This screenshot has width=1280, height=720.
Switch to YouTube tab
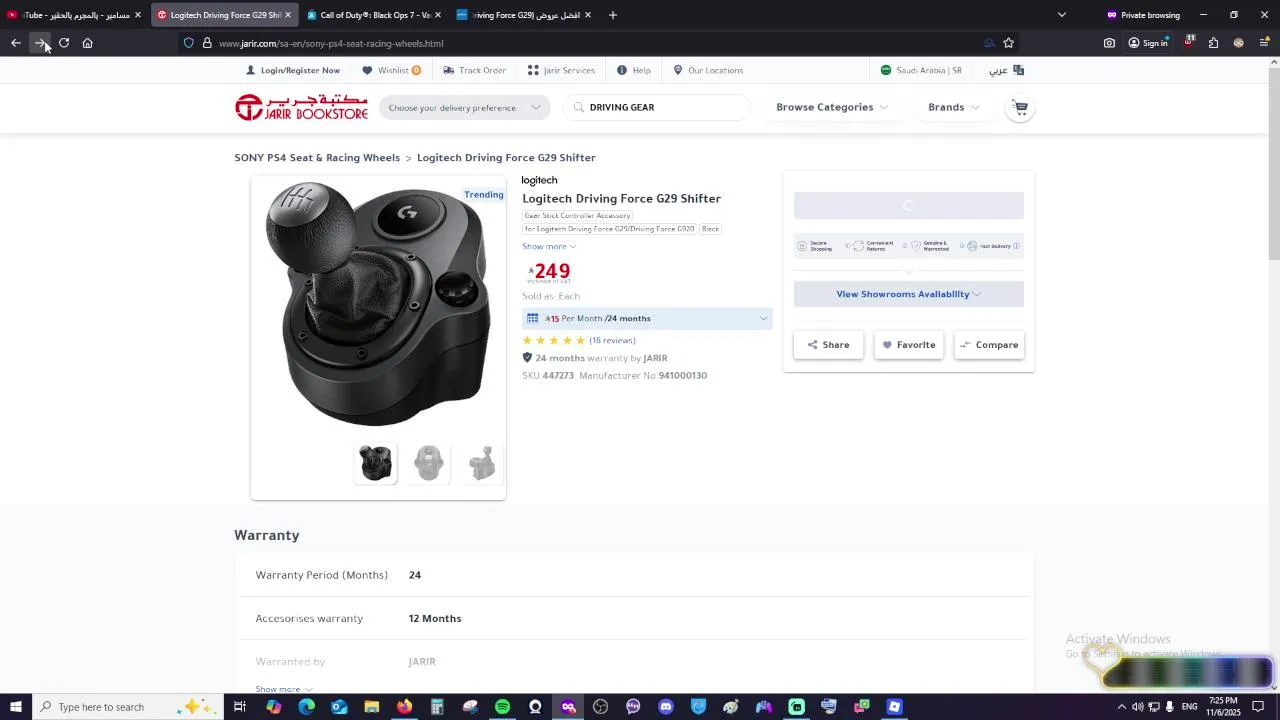tap(74, 15)
